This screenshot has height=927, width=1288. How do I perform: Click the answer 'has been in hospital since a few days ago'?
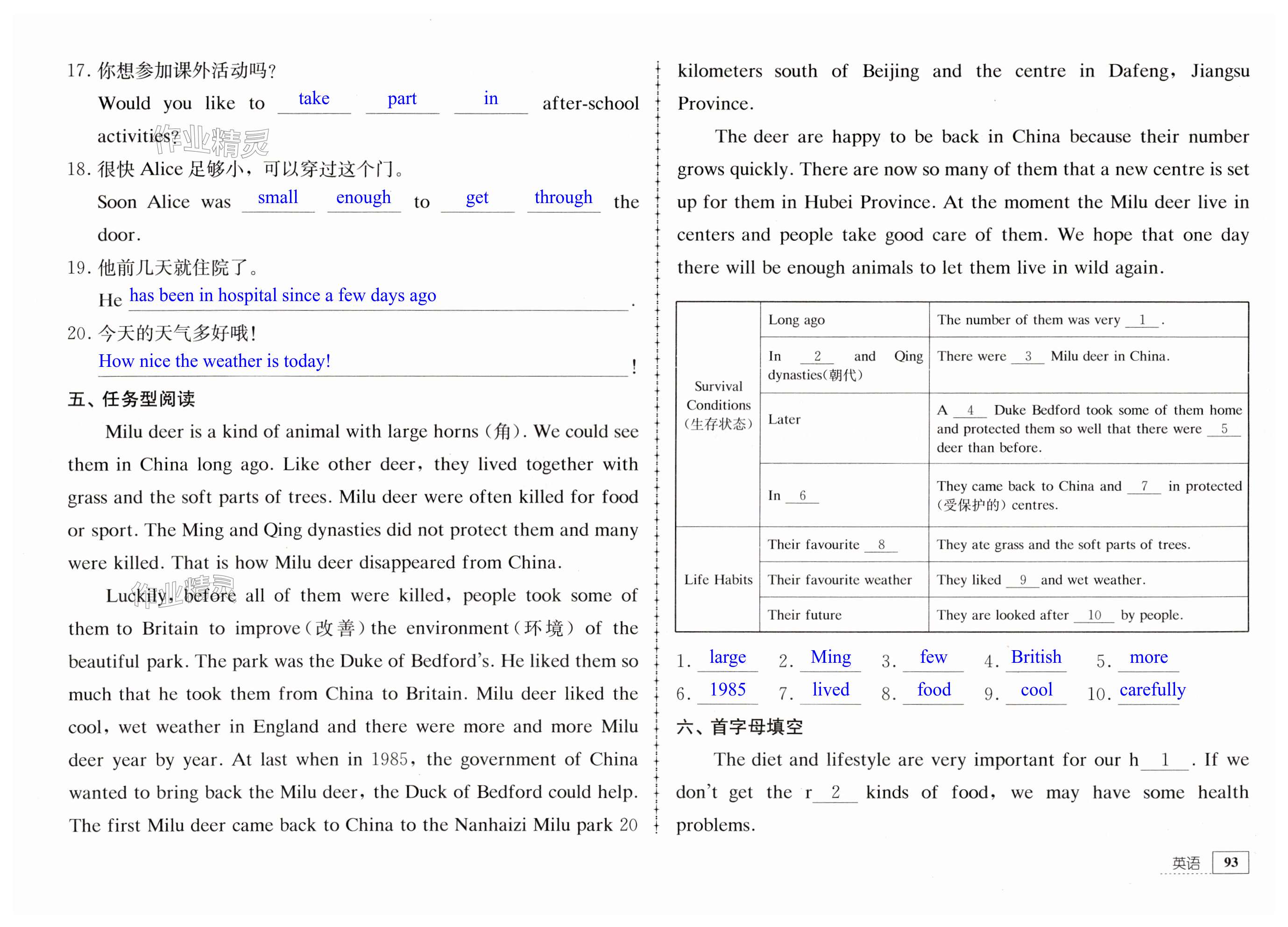[282, 295]
